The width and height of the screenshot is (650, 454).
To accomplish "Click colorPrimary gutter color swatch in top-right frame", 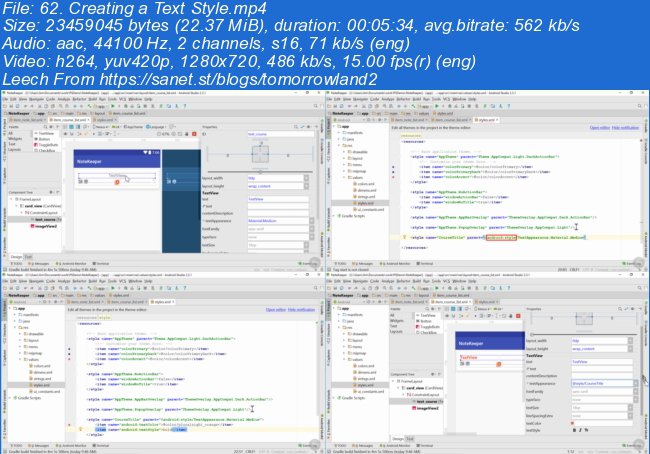I will pos(393,167).
